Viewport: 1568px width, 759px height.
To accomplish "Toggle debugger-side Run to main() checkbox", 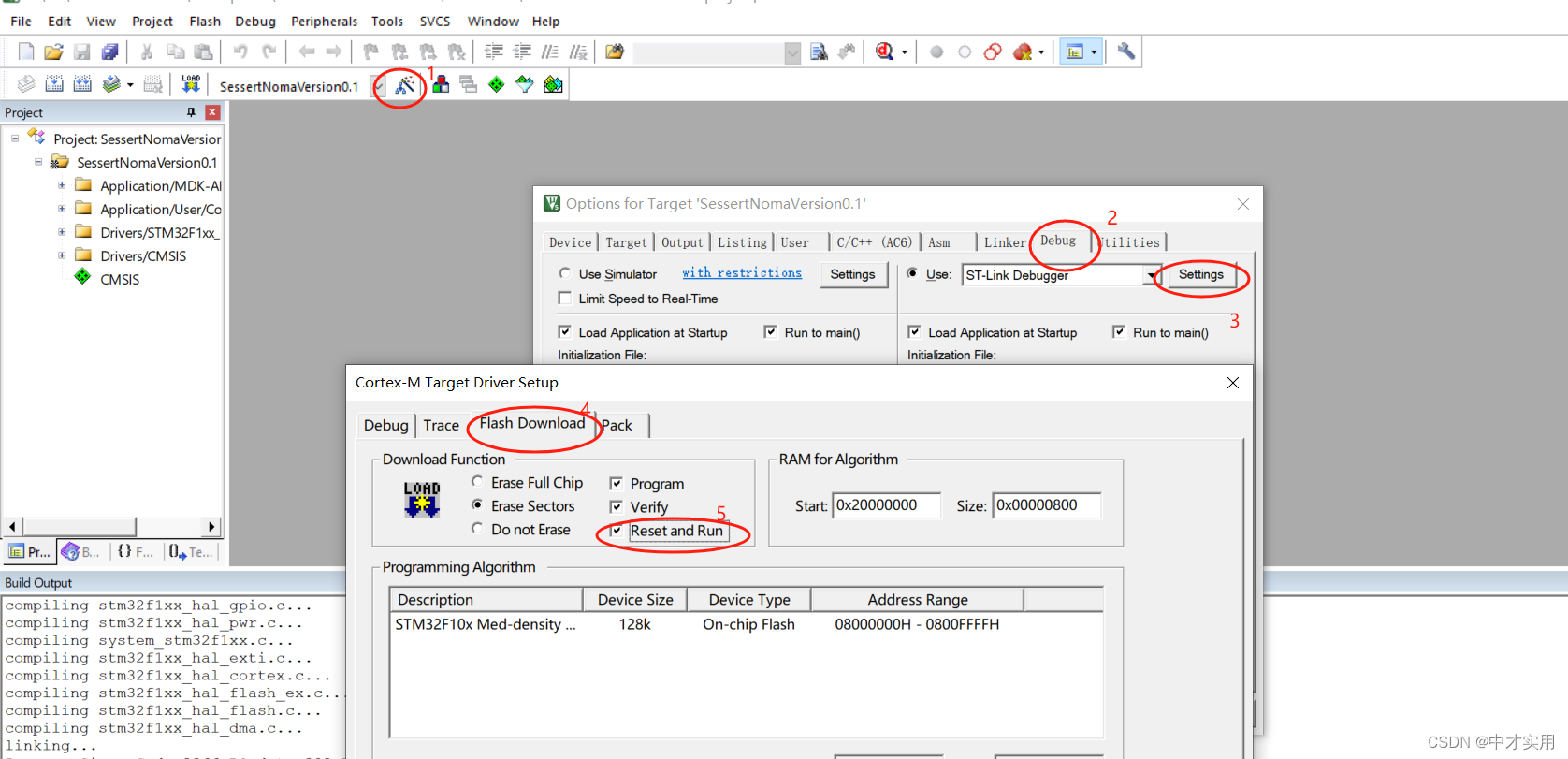I will tap(1119, 331).
